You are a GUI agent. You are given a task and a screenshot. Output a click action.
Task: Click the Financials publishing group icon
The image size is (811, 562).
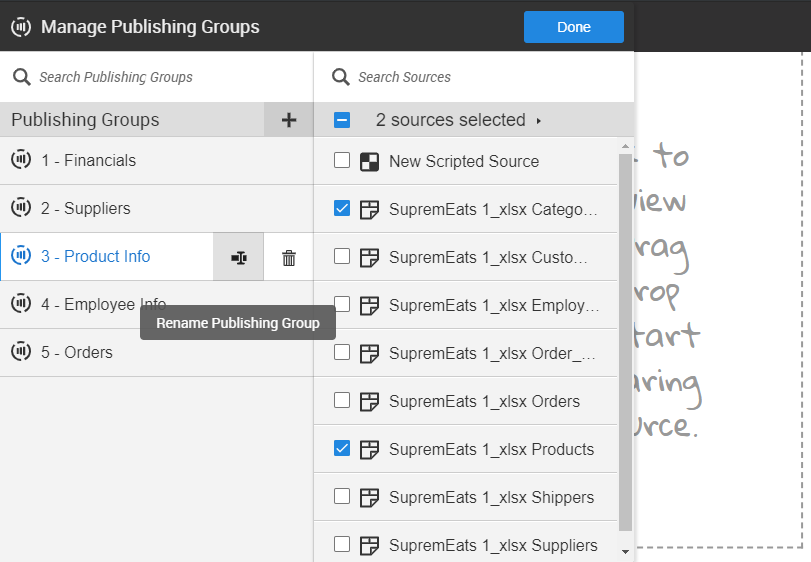[21, 160]
